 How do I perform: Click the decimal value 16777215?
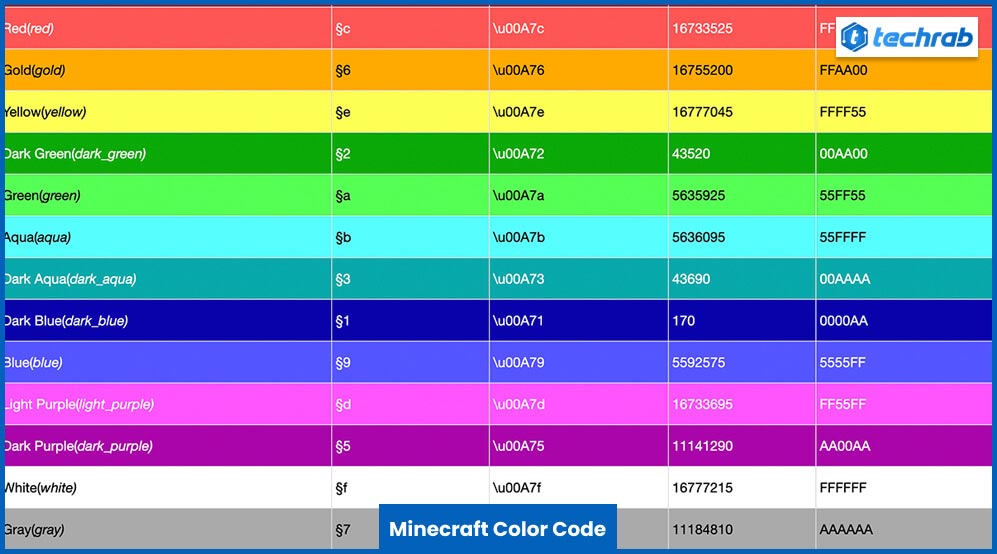702,488
